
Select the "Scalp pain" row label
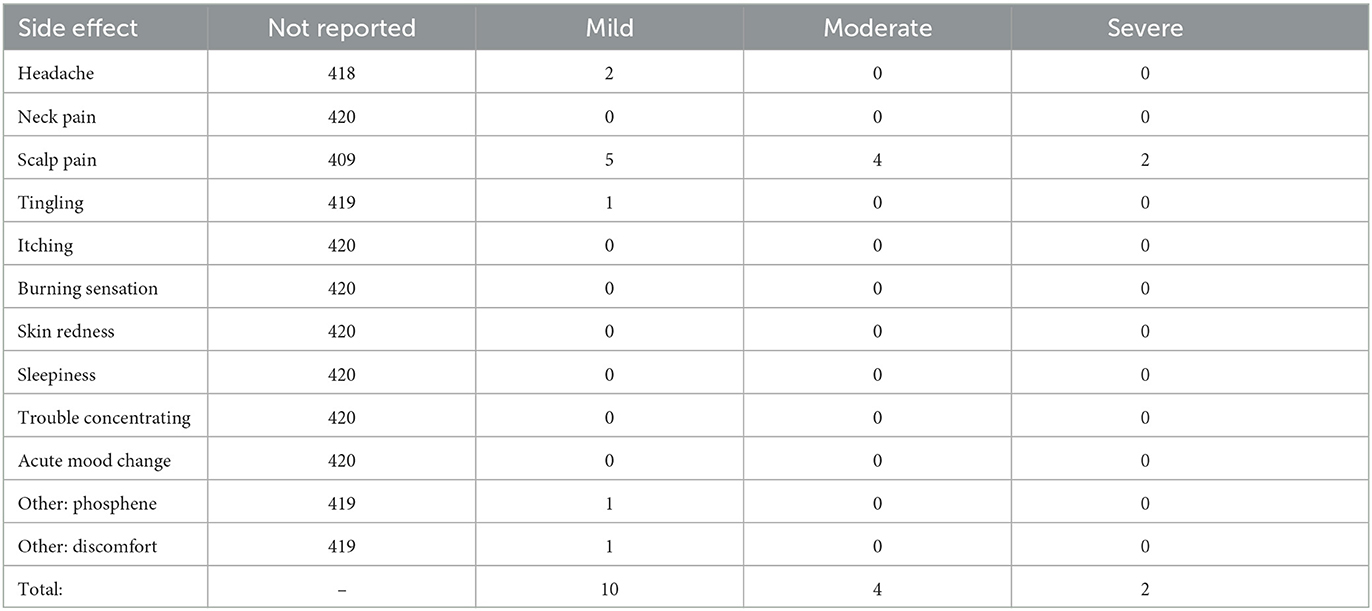click(x=57, y=160)
